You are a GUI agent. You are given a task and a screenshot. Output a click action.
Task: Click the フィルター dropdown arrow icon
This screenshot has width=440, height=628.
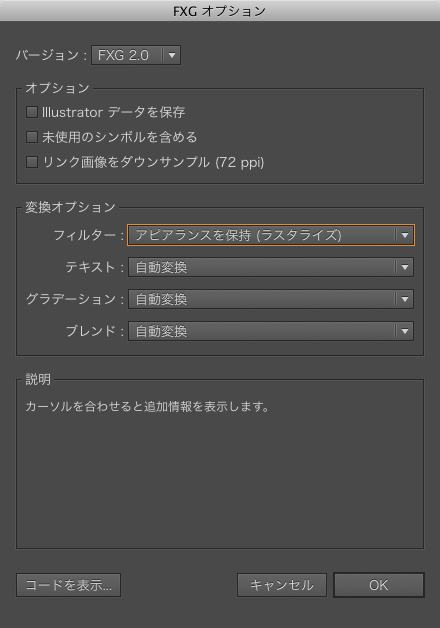[x=405, y=235]
